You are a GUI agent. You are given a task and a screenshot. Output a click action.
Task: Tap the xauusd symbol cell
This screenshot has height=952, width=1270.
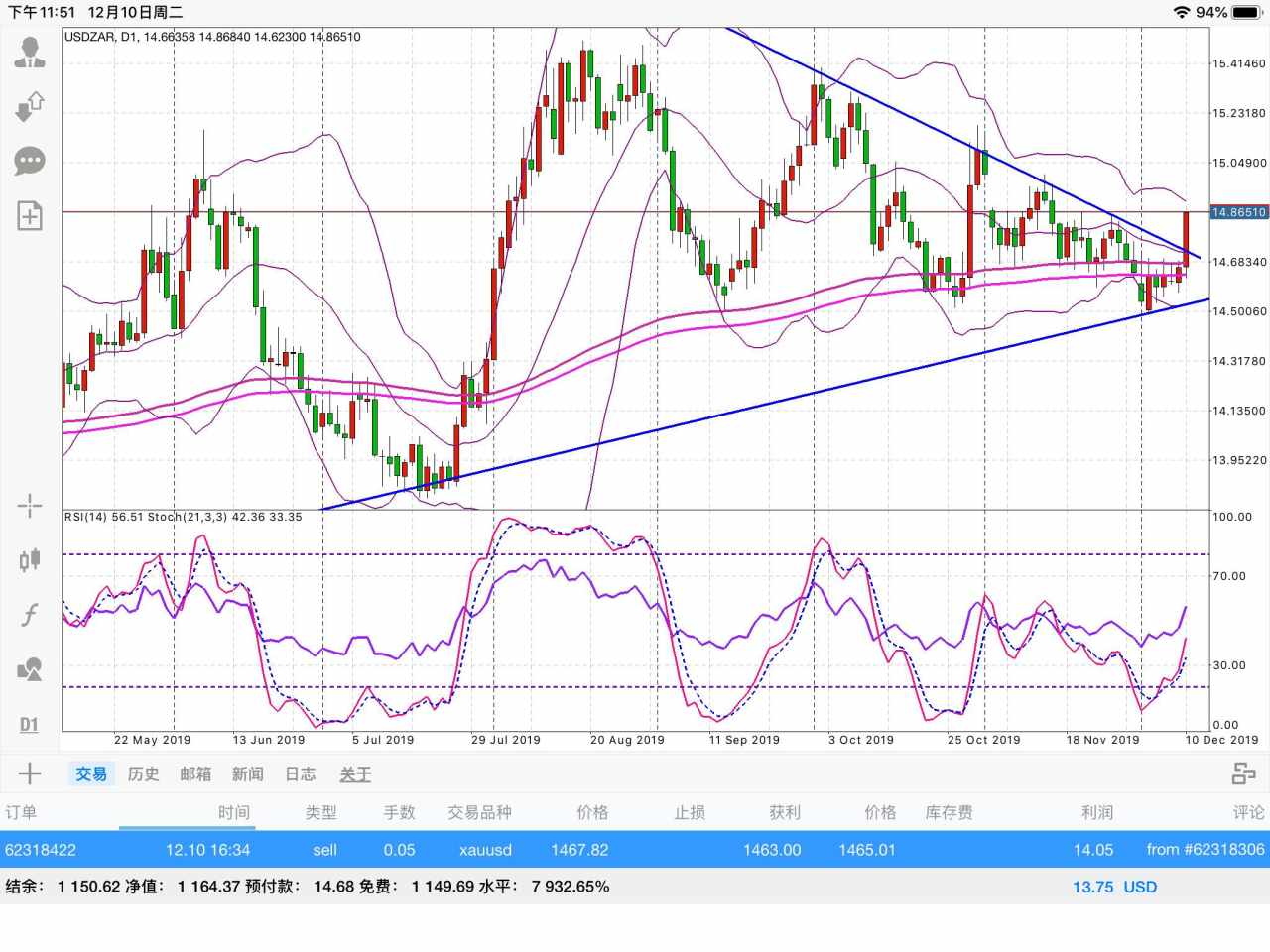click(485, 850)
